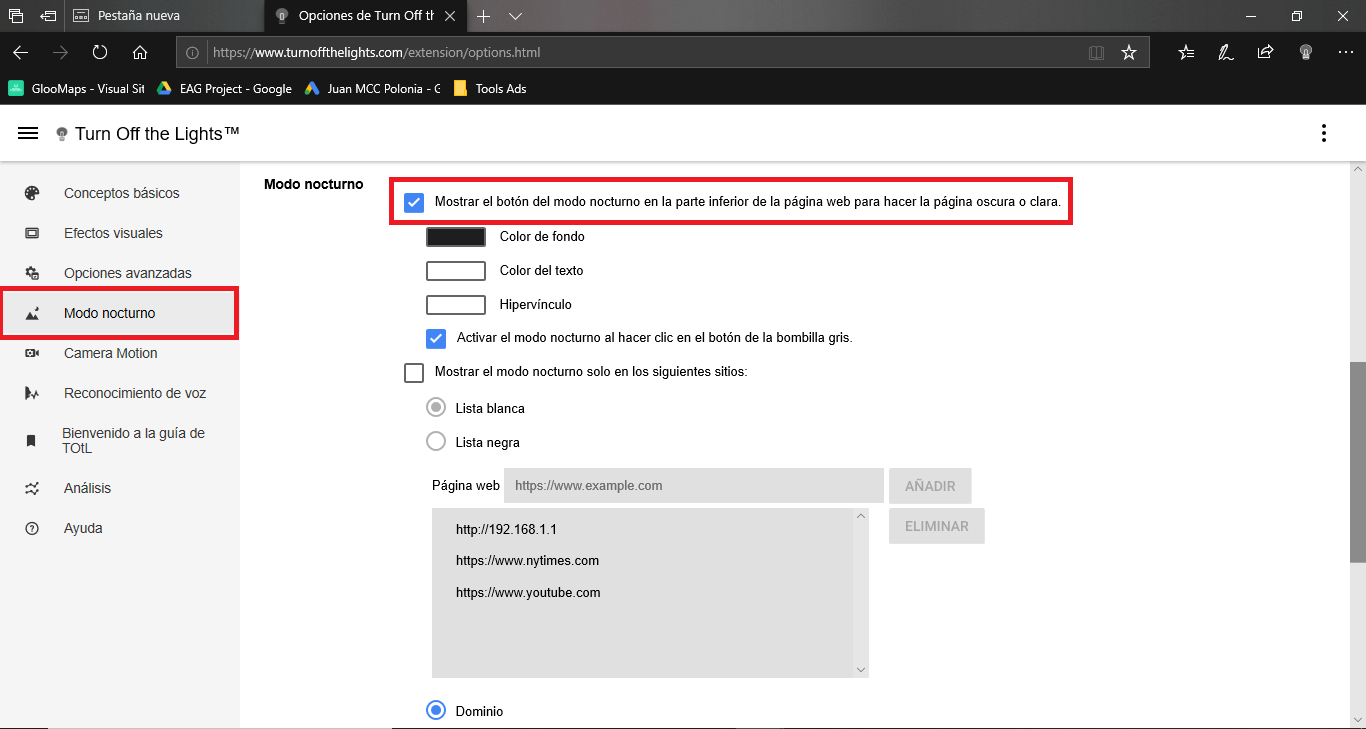Click the Análisis chart icon
This screenshot has height=729, width=1366.
(x=32, y=488)
